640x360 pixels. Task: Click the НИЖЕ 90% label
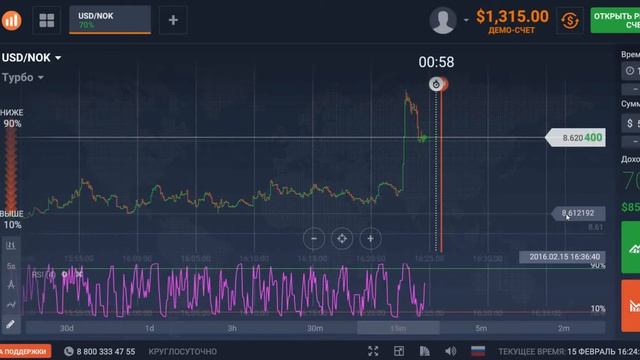12,118
